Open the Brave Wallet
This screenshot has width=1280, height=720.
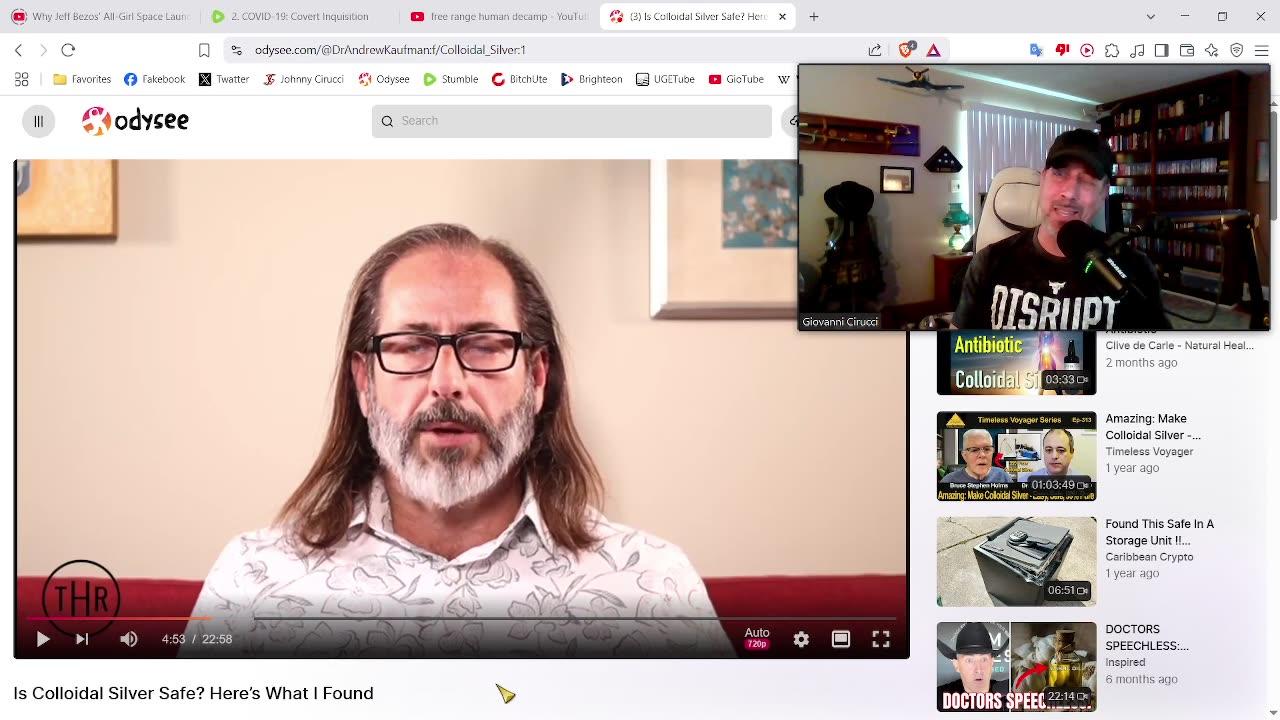[x=1187, y=50]
